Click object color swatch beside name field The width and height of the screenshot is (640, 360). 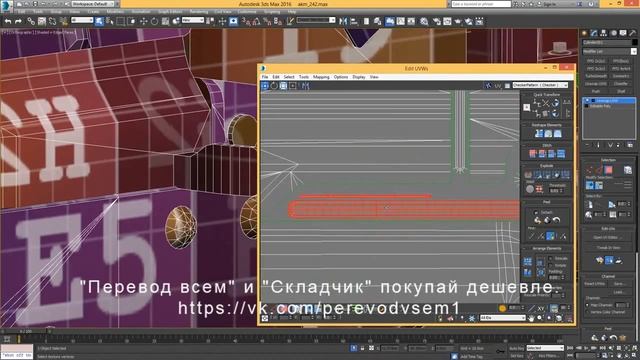tap(634, 42)
